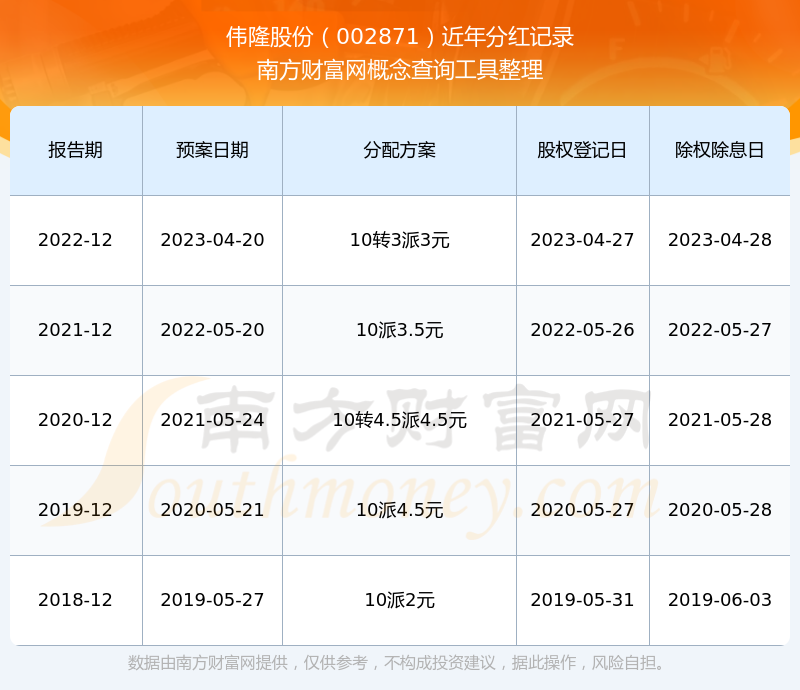Click the plan cell 10派3.5元

[399, 330]
